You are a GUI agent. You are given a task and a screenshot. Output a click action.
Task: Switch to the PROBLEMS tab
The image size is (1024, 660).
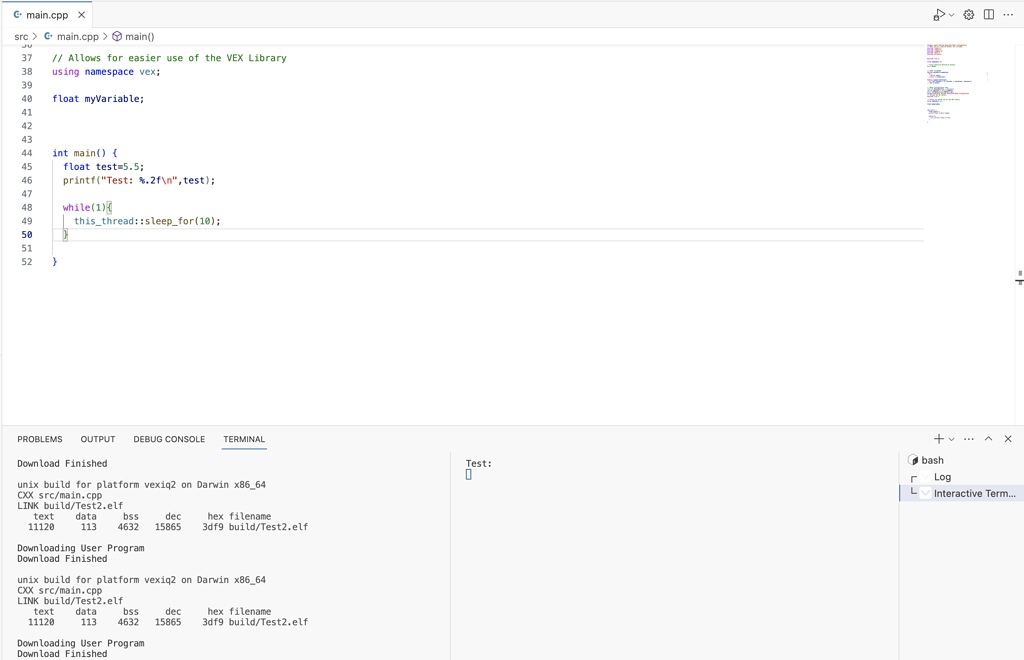coord(40,439)
